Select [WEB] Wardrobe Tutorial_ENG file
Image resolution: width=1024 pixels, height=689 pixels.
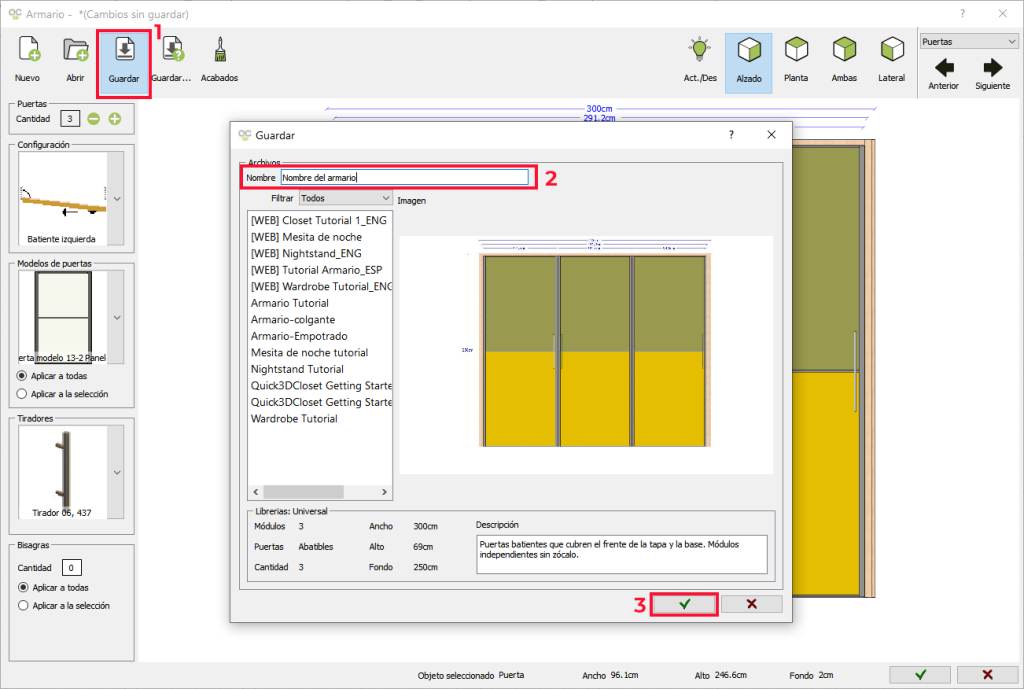click(321, 286)
